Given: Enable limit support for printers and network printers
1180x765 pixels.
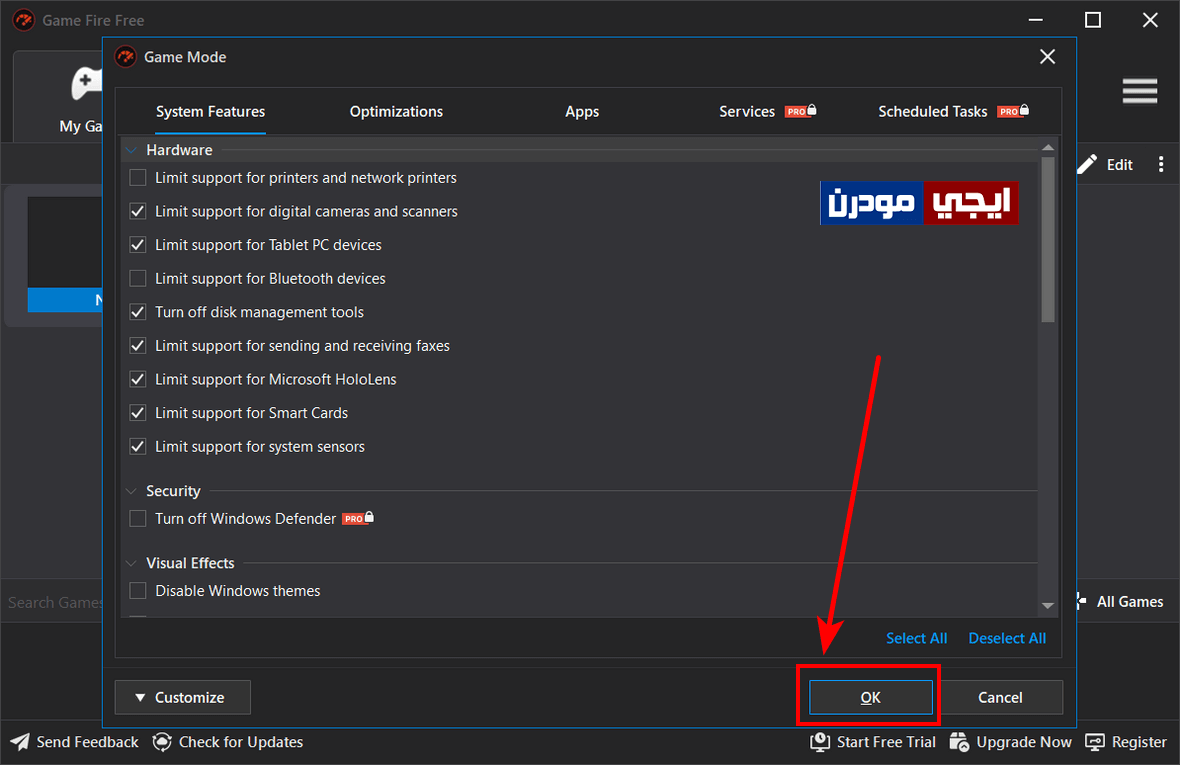Looking at the screenshot, I should [x=138, y=178].
